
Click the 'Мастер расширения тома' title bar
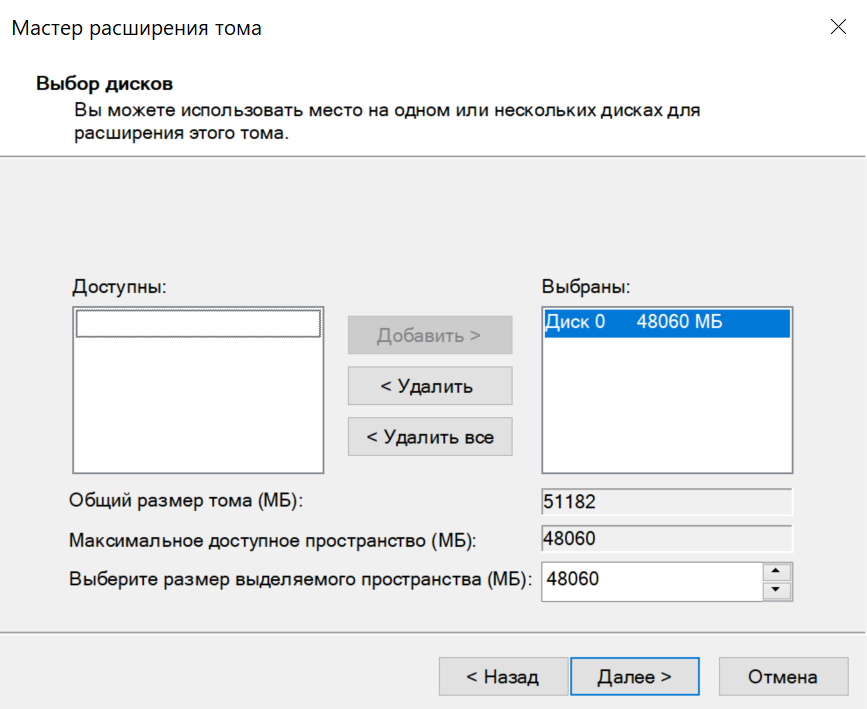(300, 28)
